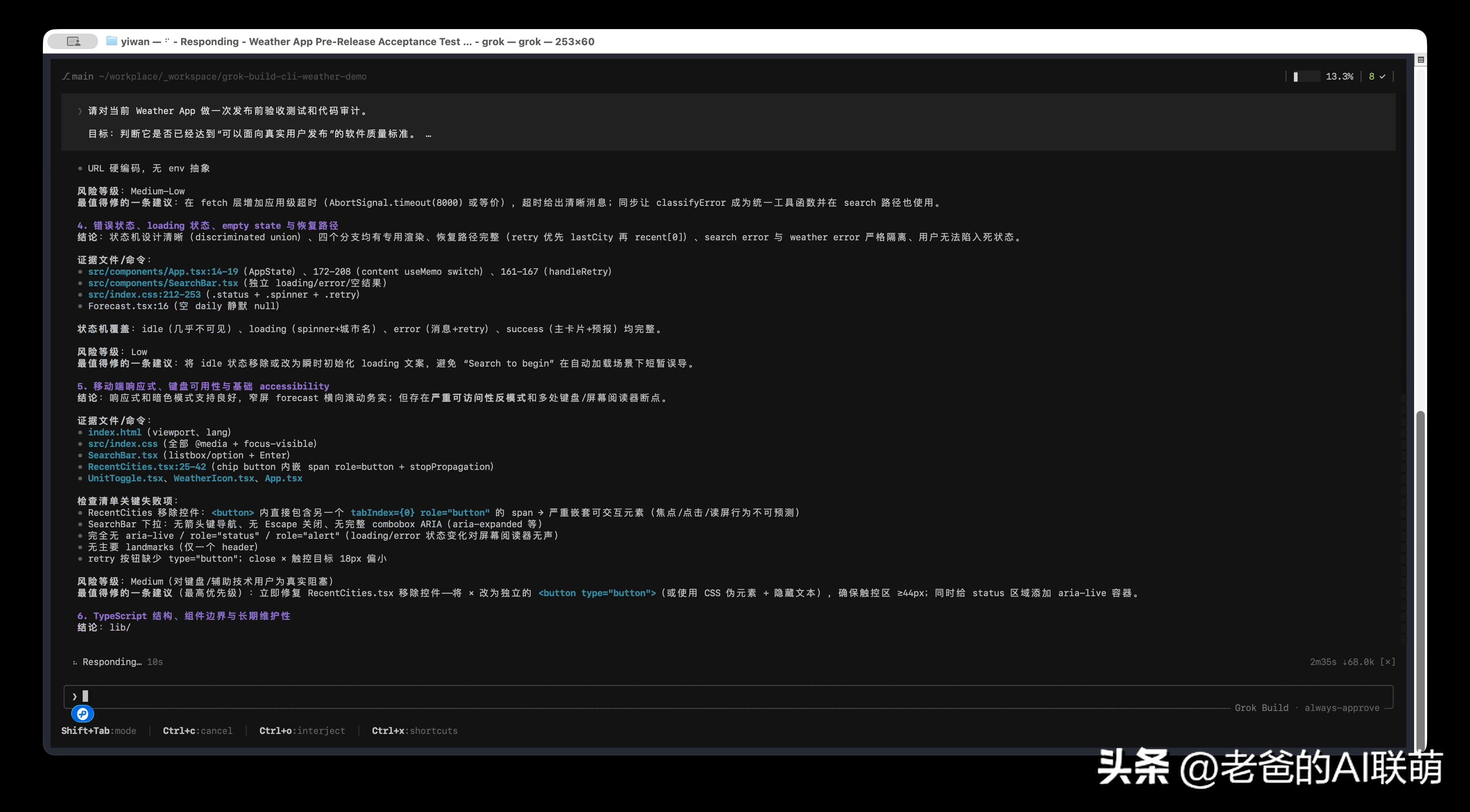The height and width of the screenshot is (812, 1470).
Task: Click the folder icon in the title bar
Action: (112, 41)
